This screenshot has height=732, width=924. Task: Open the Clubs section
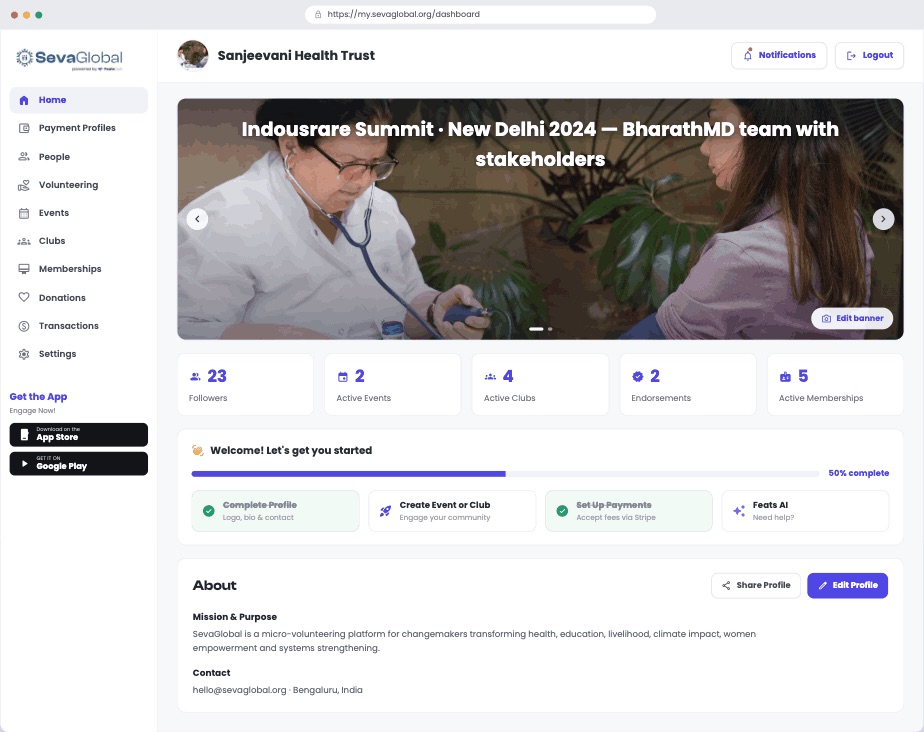[78, 241]
